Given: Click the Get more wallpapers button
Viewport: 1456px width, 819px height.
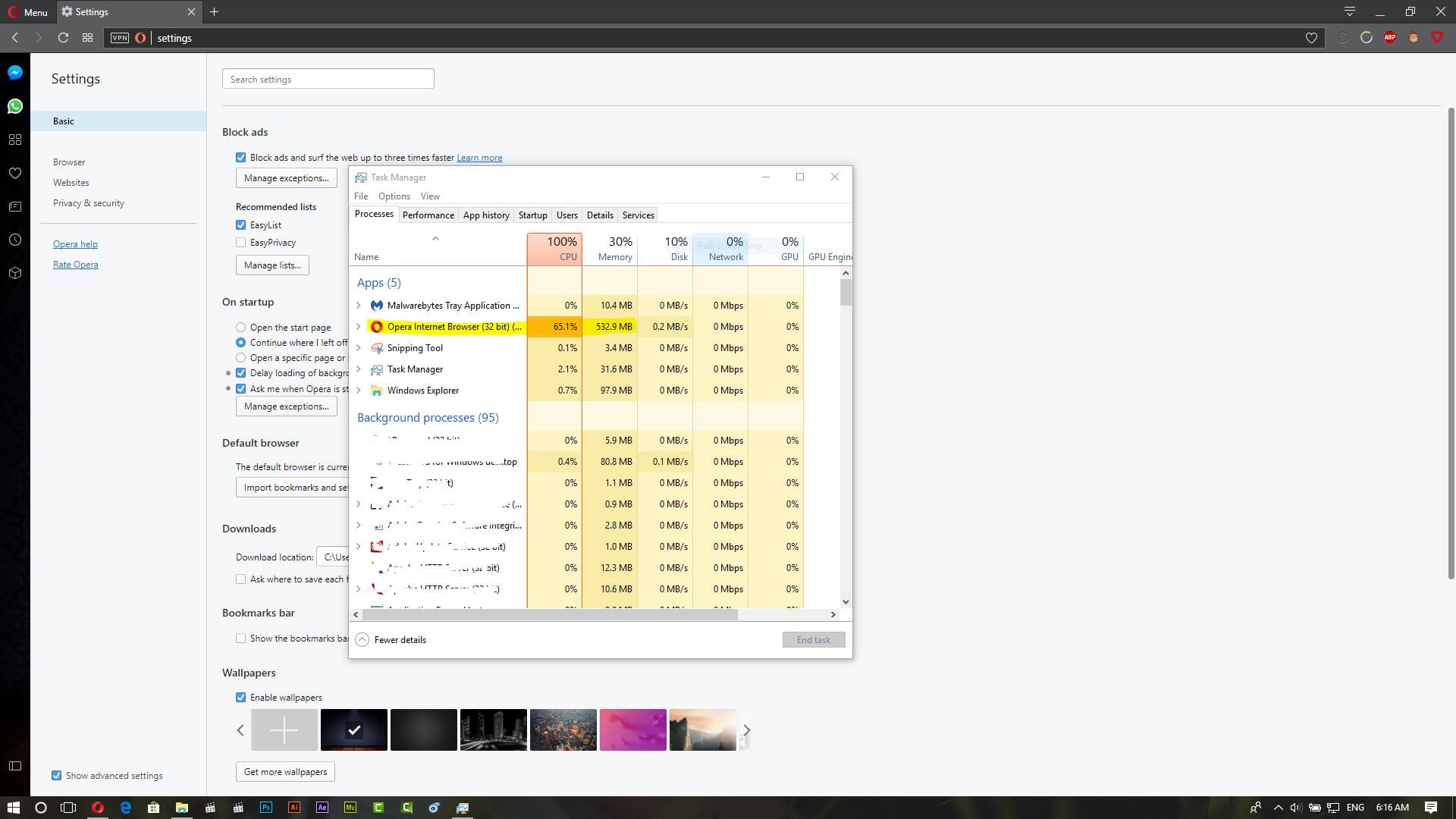Looking at the screenshot, I should [x=285, y=772].
